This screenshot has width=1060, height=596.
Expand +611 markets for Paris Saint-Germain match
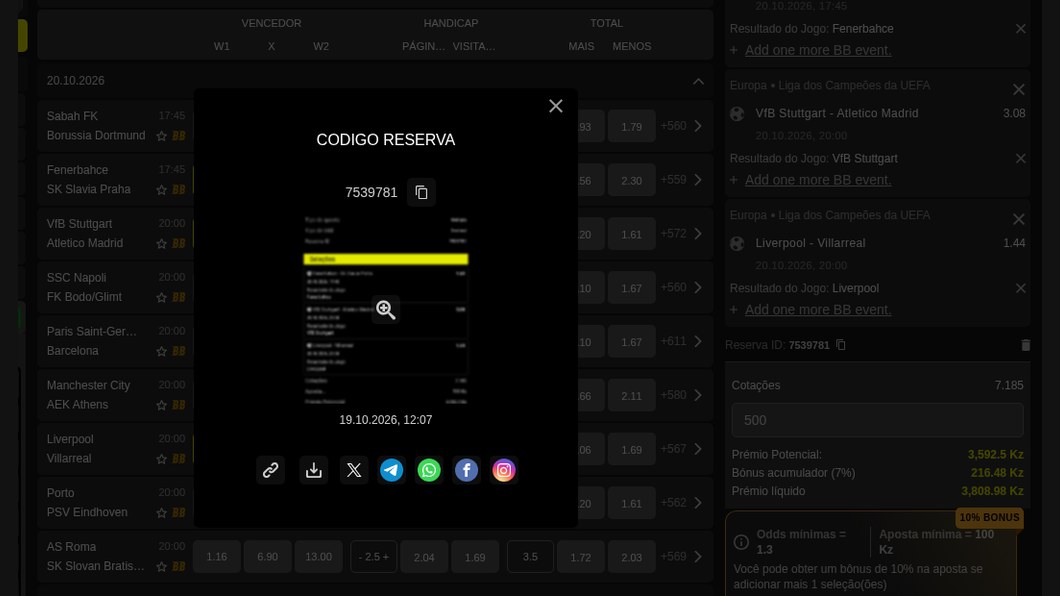682,341
